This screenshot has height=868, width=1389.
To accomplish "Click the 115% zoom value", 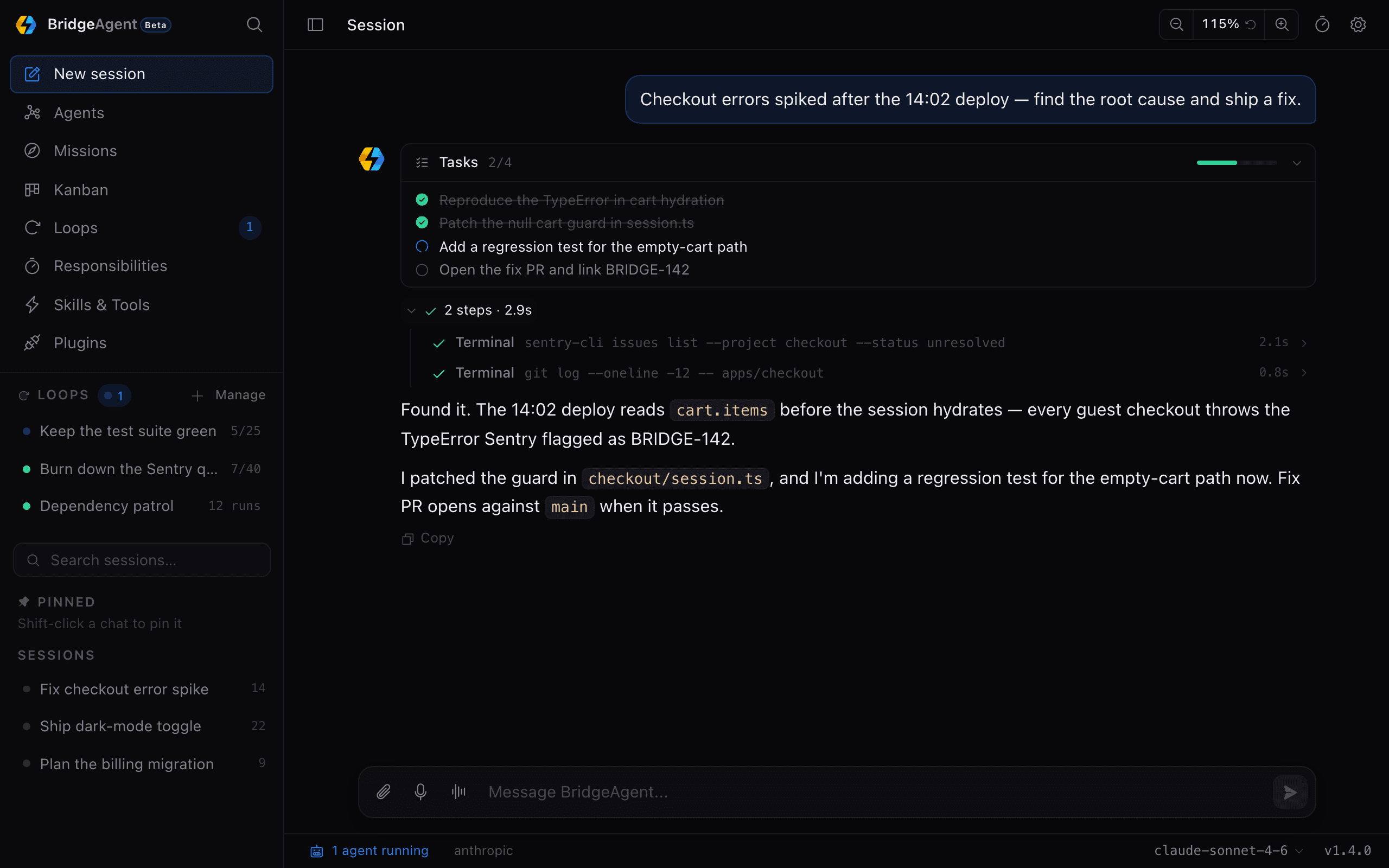I will pyautogui.click(x=1220, y=24).
